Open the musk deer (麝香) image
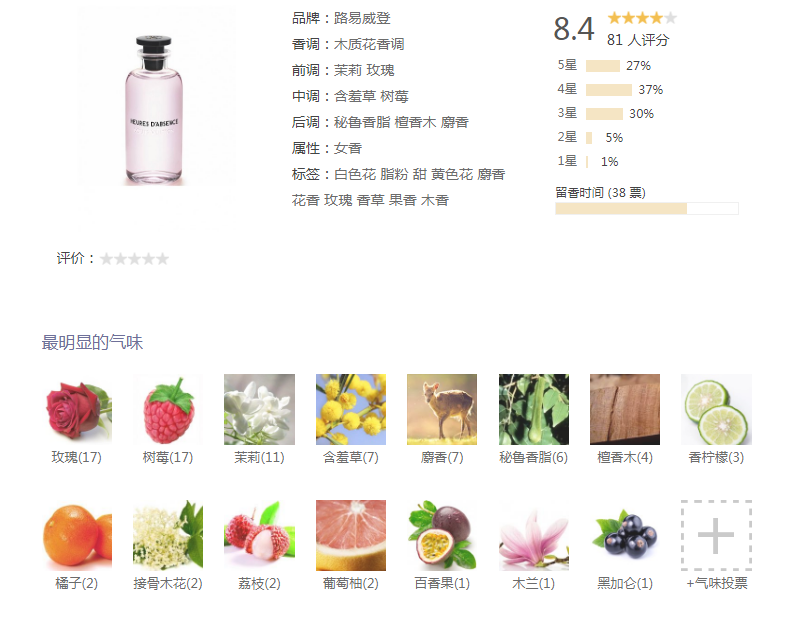The image size is (785, 637). 442,409
